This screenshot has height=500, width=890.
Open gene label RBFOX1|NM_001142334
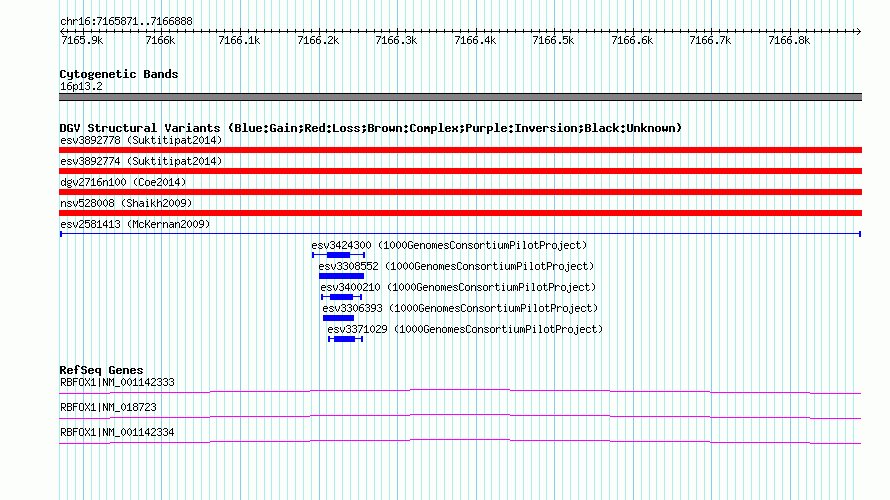click(117, 432)
